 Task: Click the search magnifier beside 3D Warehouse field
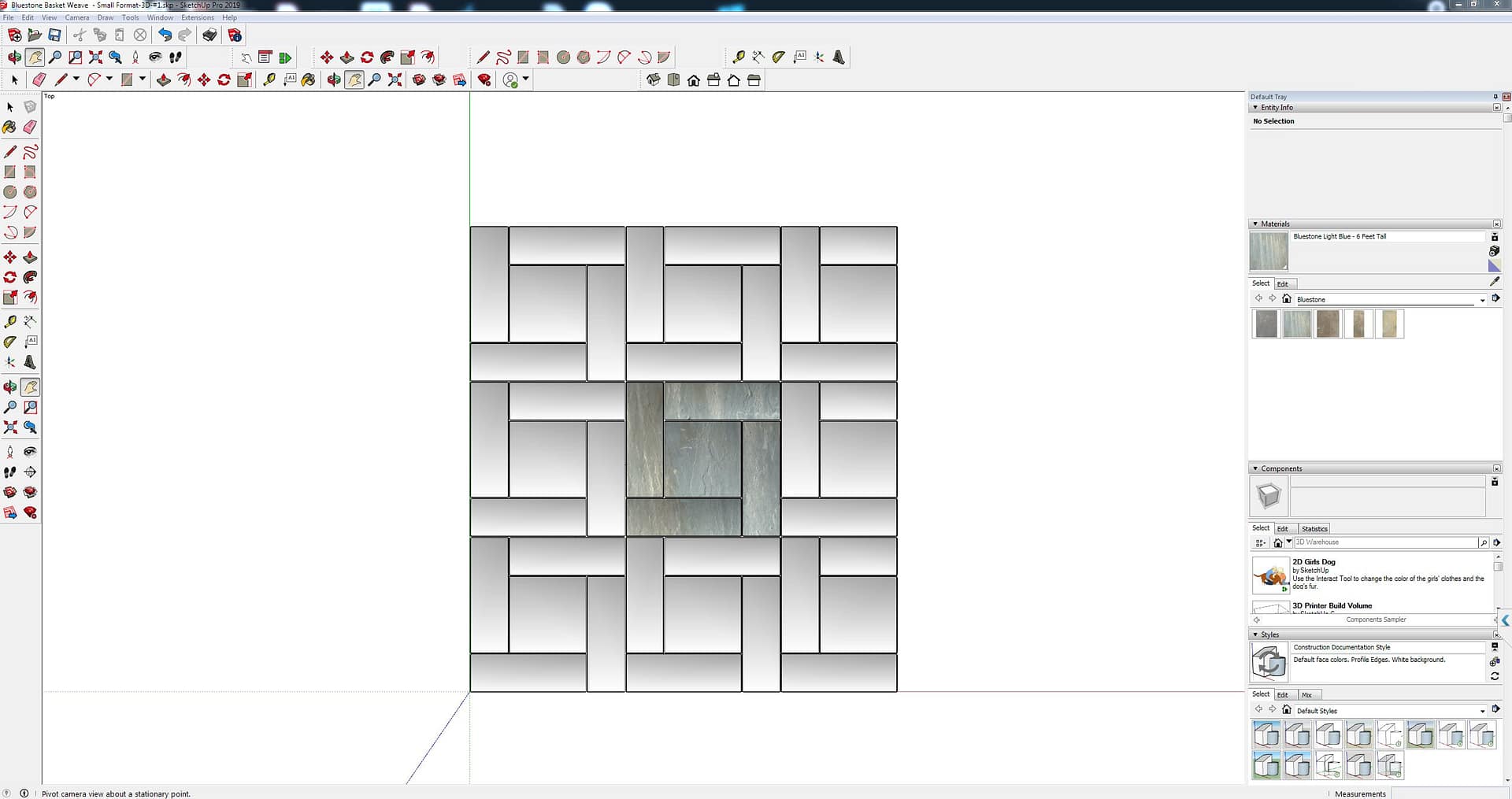[x=1484, y=542]
